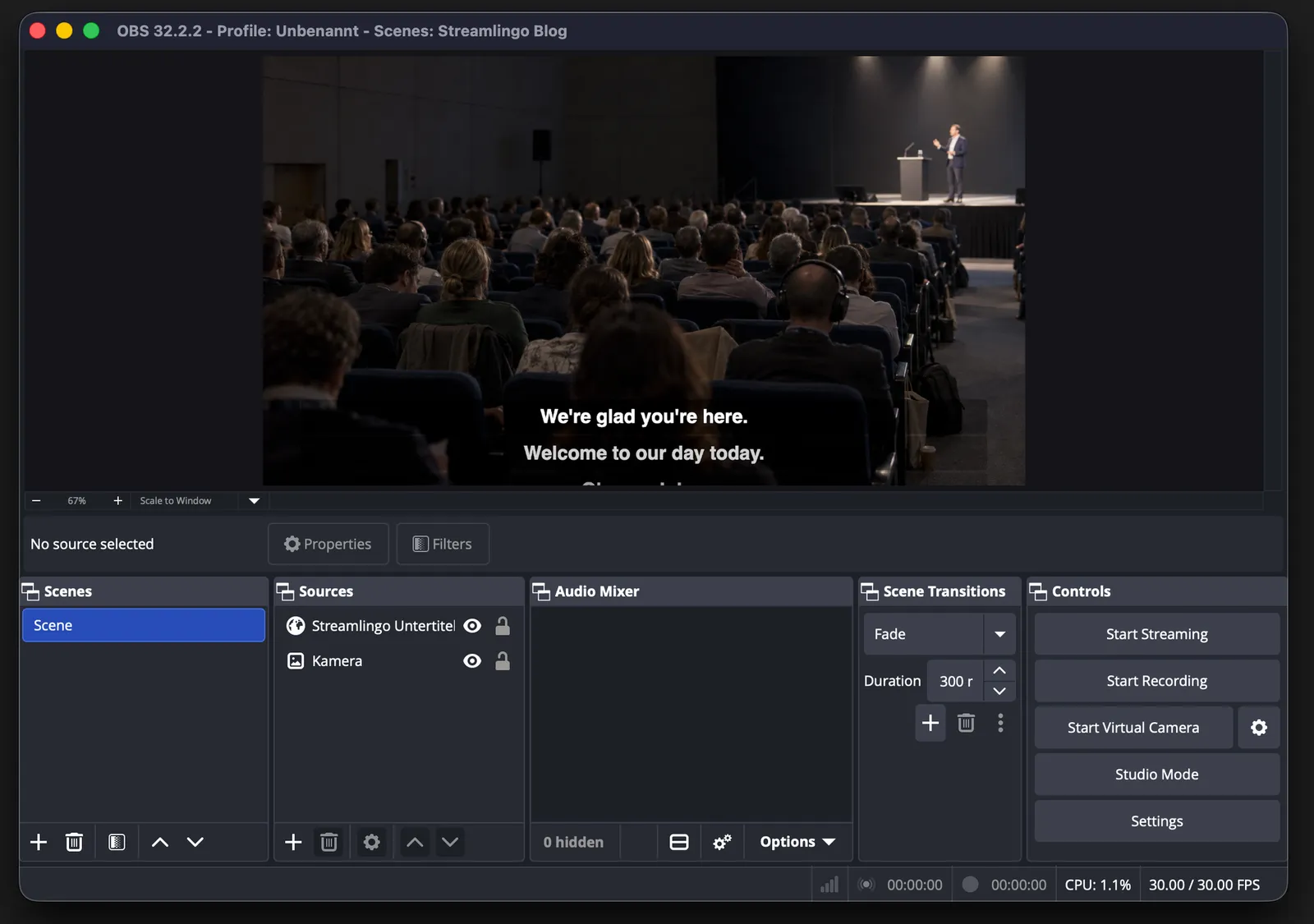Click Kamera image source icon
This screenshot has width=1314, height=924.
click(296, 661)
